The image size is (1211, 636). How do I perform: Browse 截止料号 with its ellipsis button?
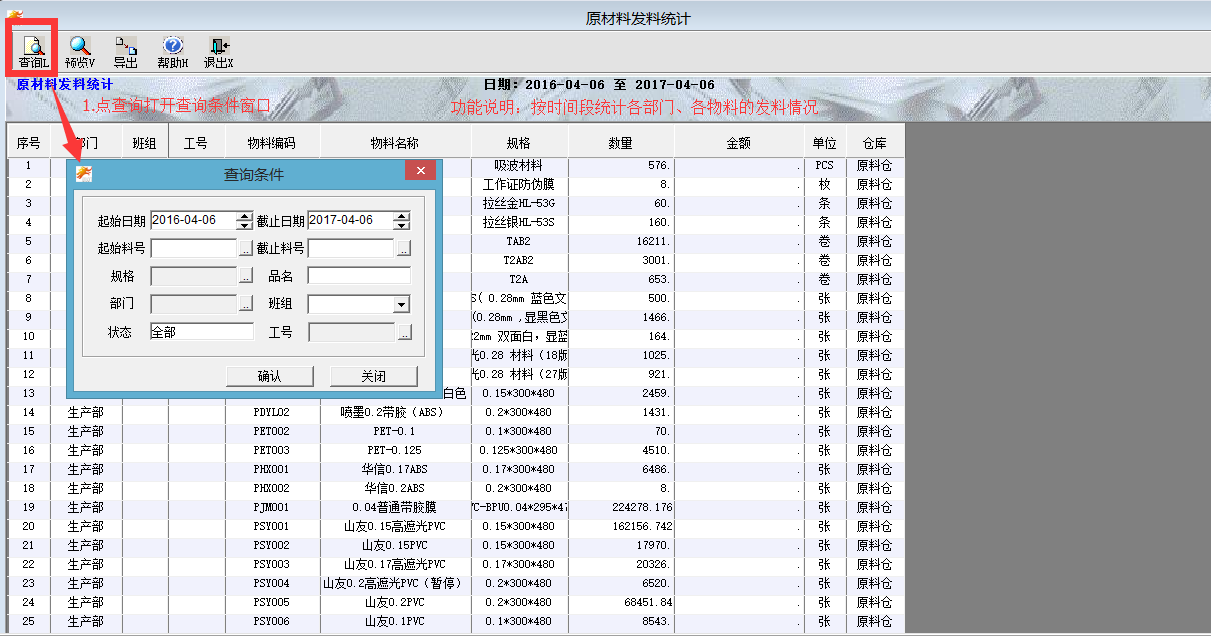[403, 248]
